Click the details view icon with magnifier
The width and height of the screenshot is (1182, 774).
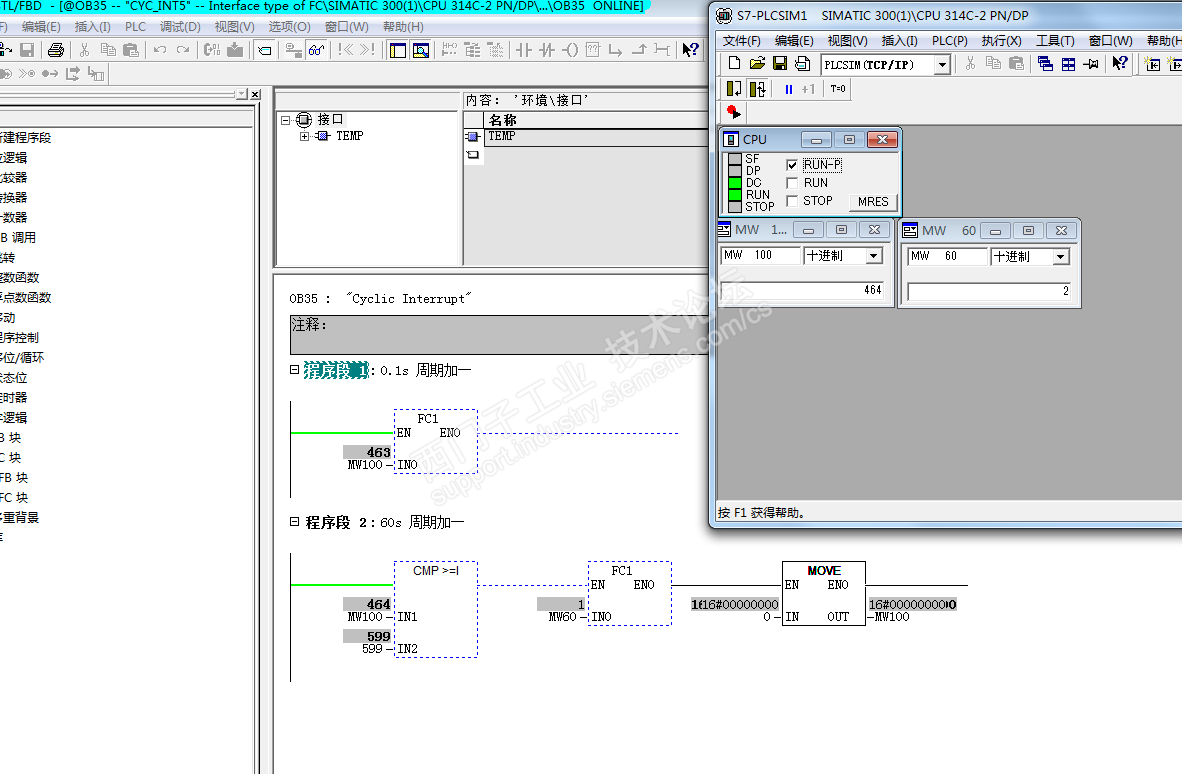click(421, 50)
